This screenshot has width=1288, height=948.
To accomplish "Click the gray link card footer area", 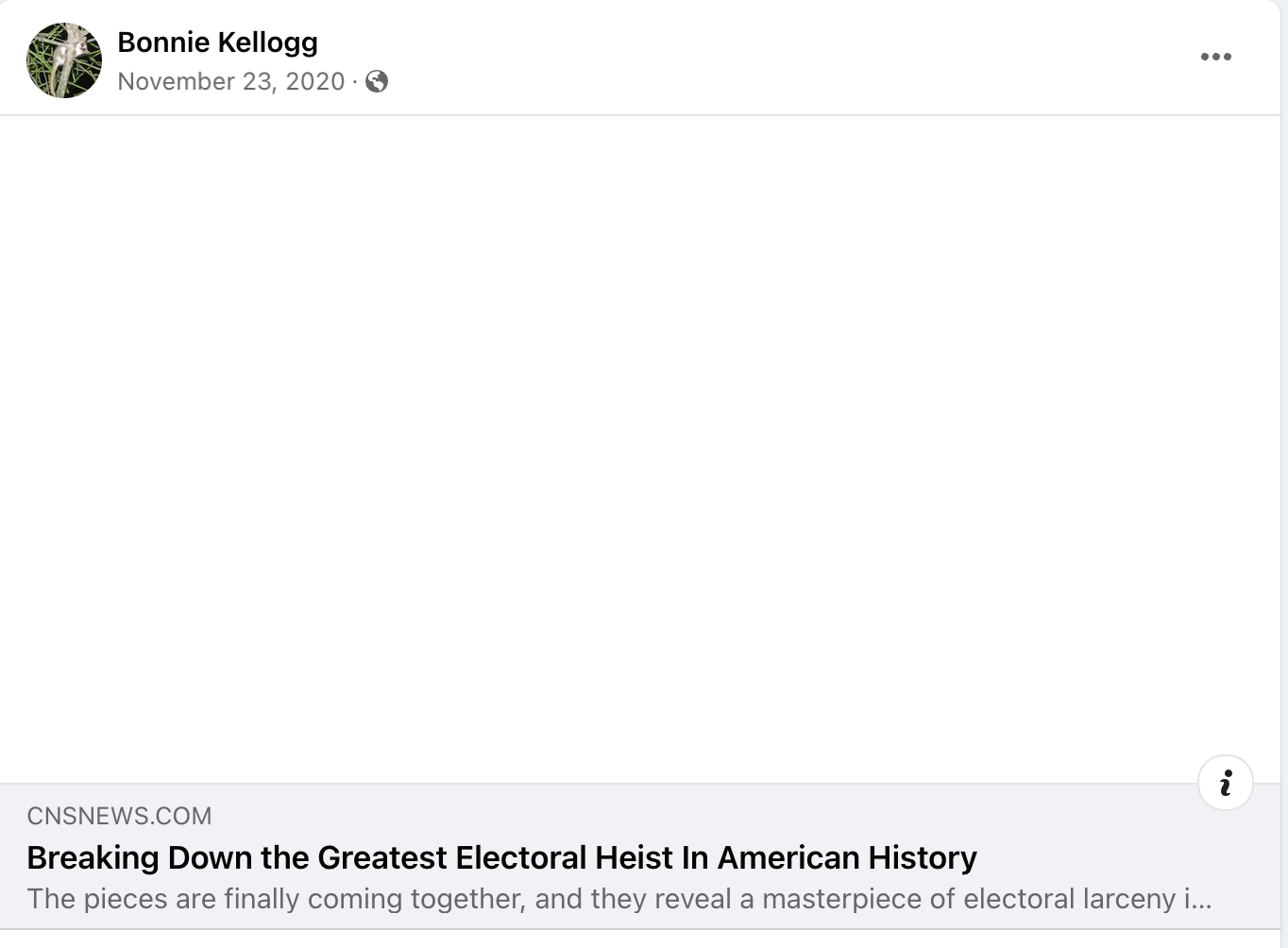I will pos(640,856).
